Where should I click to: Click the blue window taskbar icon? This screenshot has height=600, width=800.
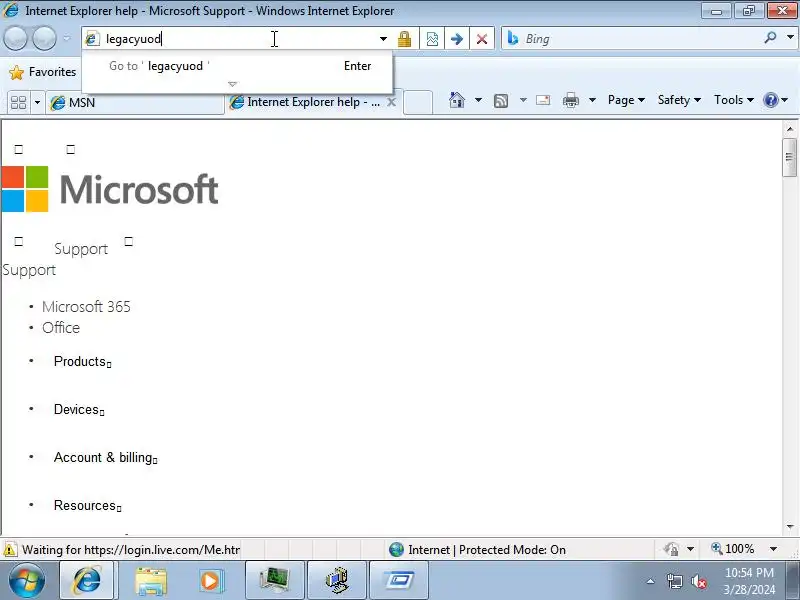(x=398, y=580)
